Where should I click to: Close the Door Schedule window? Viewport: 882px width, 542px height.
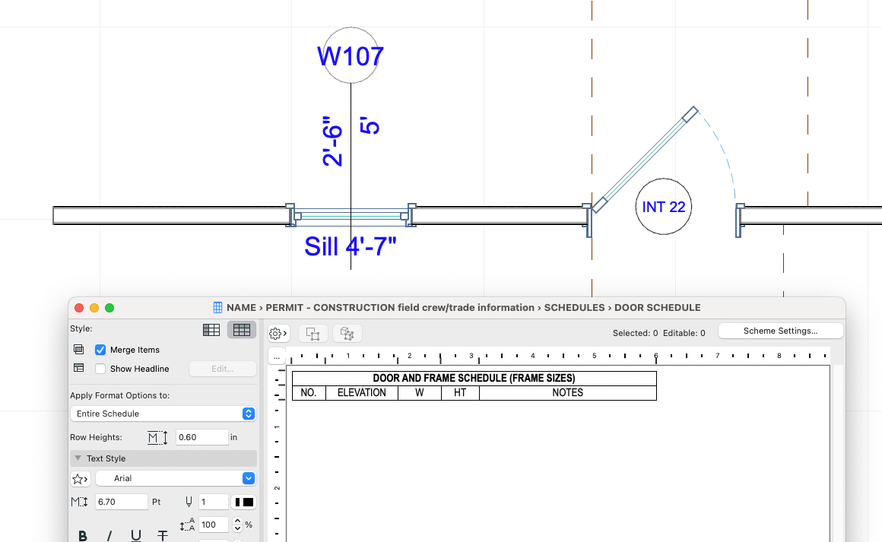tap(79, 308)
